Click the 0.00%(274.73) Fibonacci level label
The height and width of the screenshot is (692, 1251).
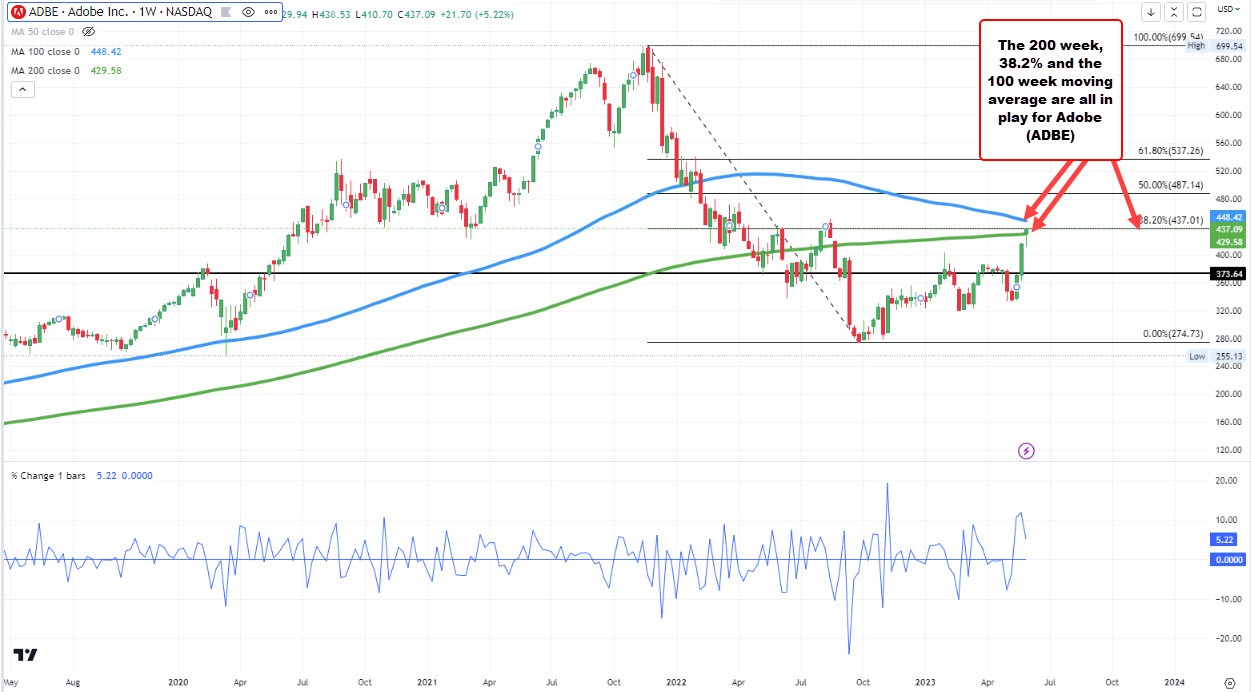coord(1175,333)
